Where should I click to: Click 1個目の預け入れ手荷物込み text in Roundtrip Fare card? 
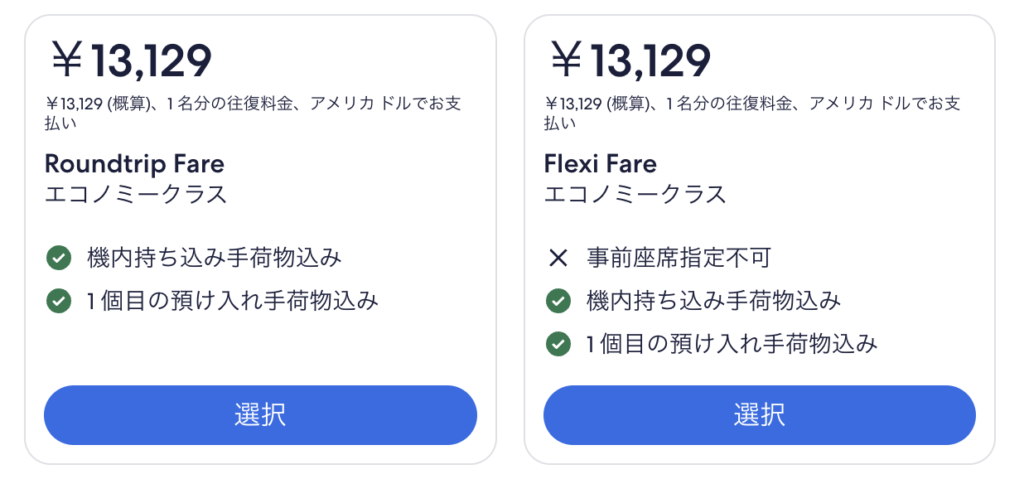click(232, 301)
